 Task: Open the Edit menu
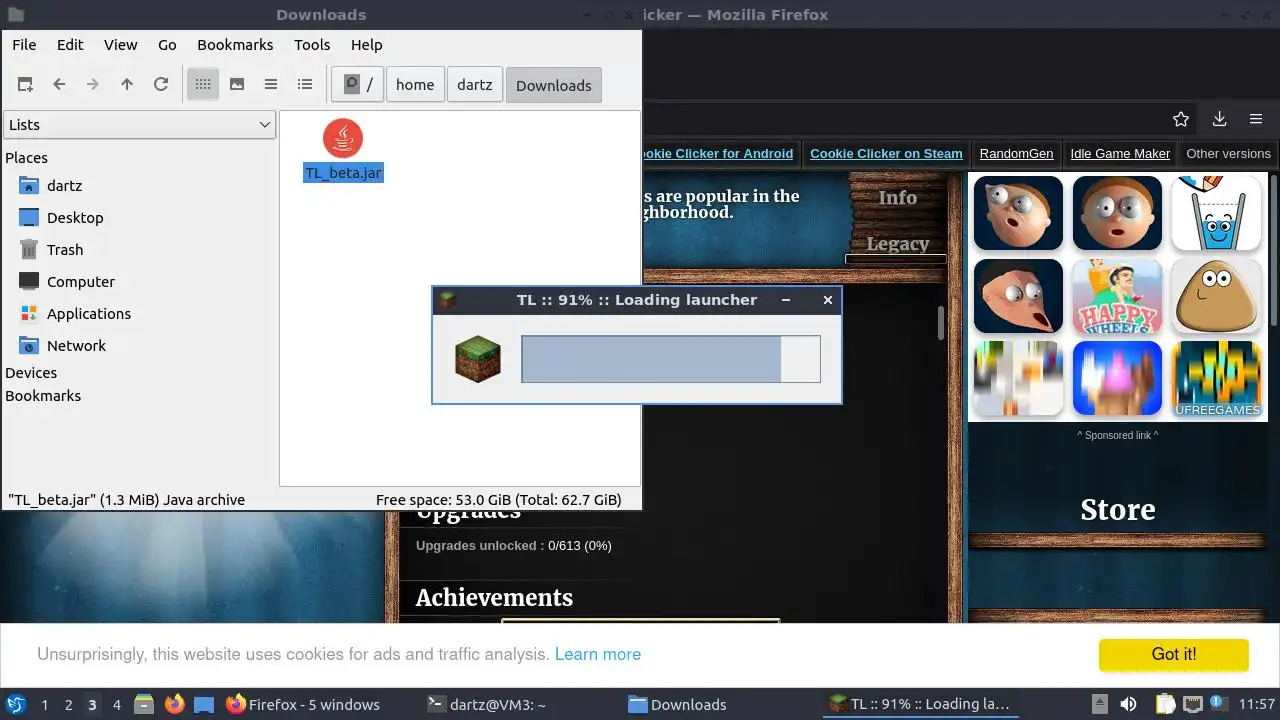tap(70, 45)
